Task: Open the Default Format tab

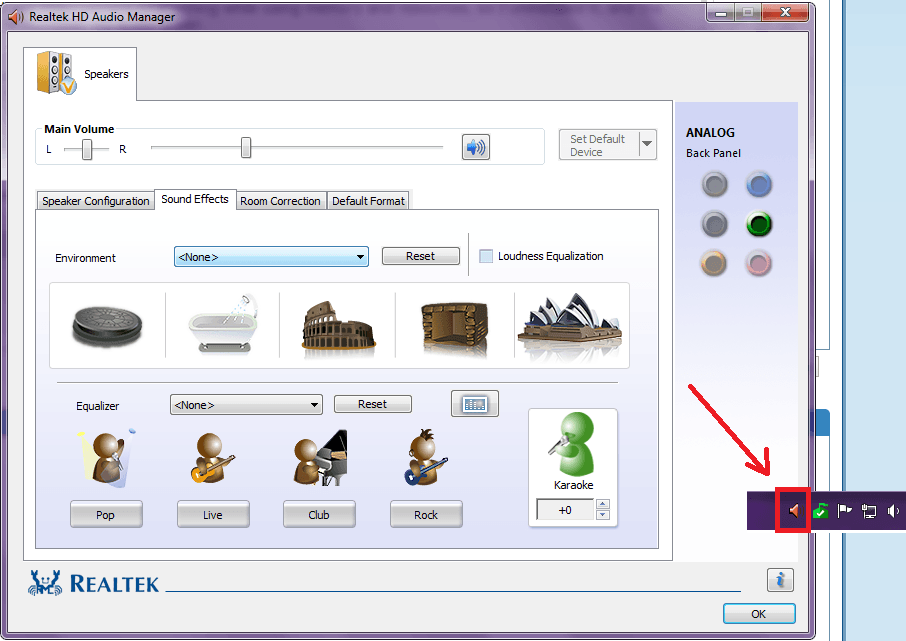Action: point(368,201)
